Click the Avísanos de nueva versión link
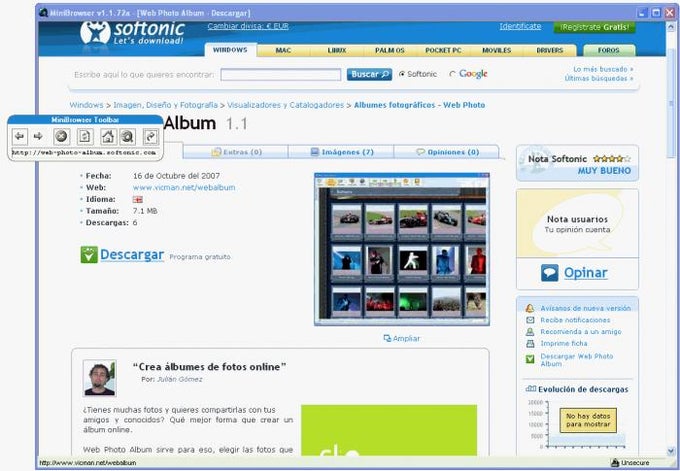 [585, 308]
